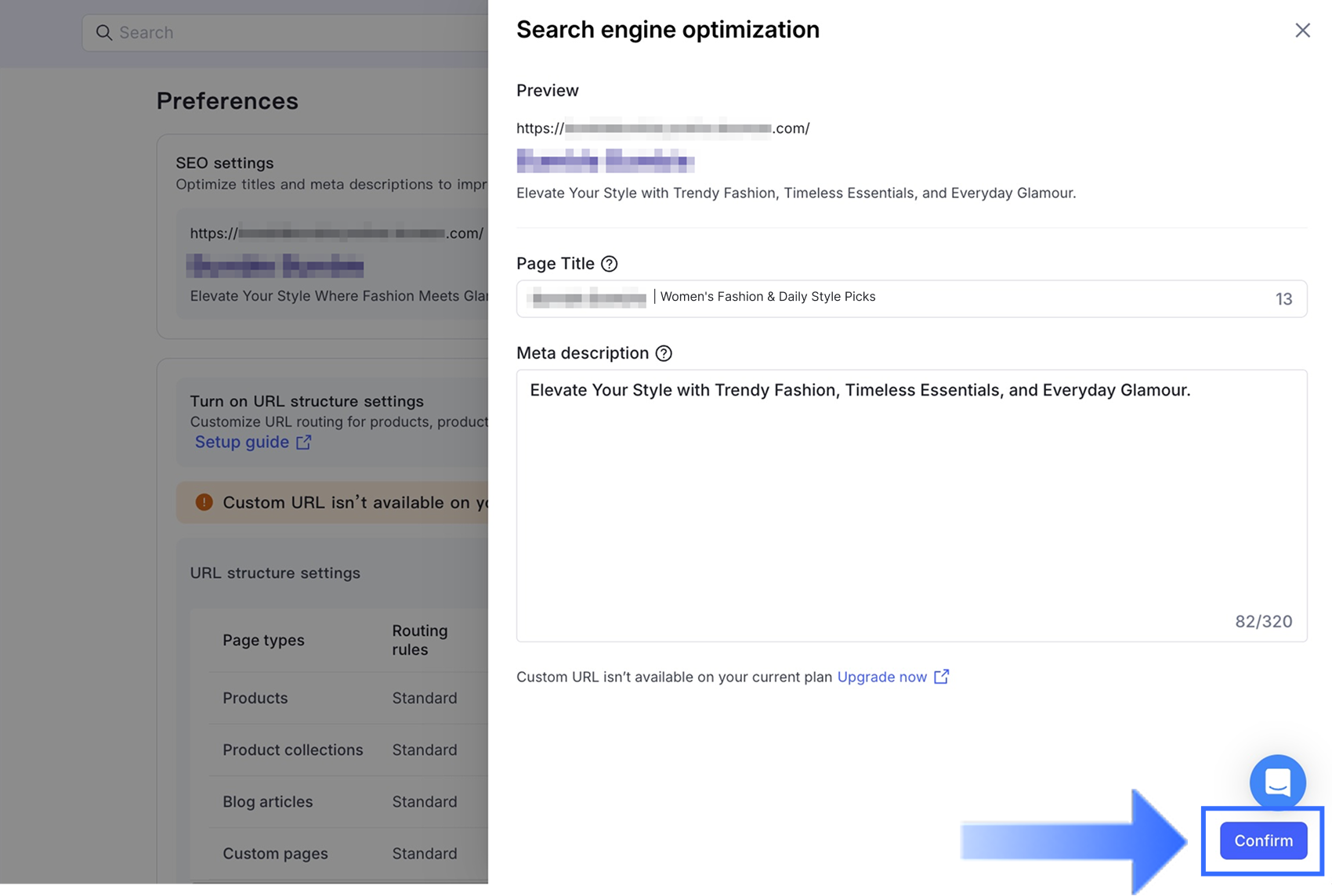Click the search magnifier icon

[104, 32]
